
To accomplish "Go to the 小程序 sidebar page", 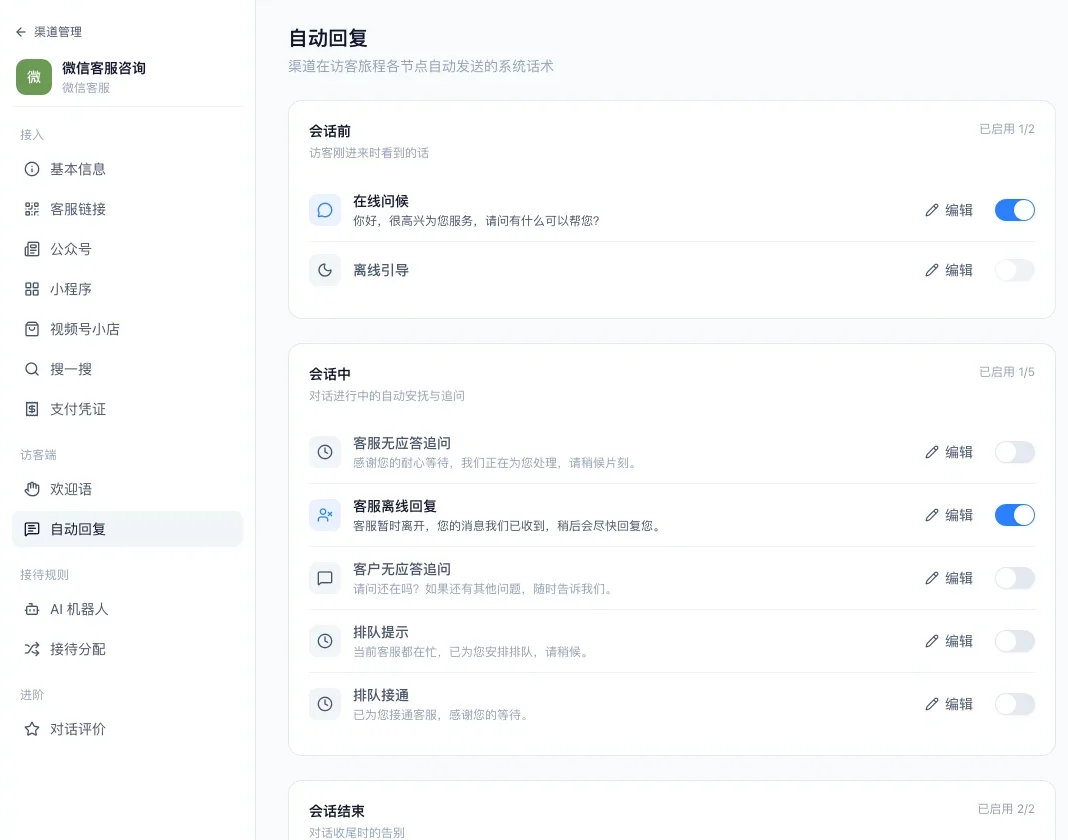I will [x=127, y=290].
